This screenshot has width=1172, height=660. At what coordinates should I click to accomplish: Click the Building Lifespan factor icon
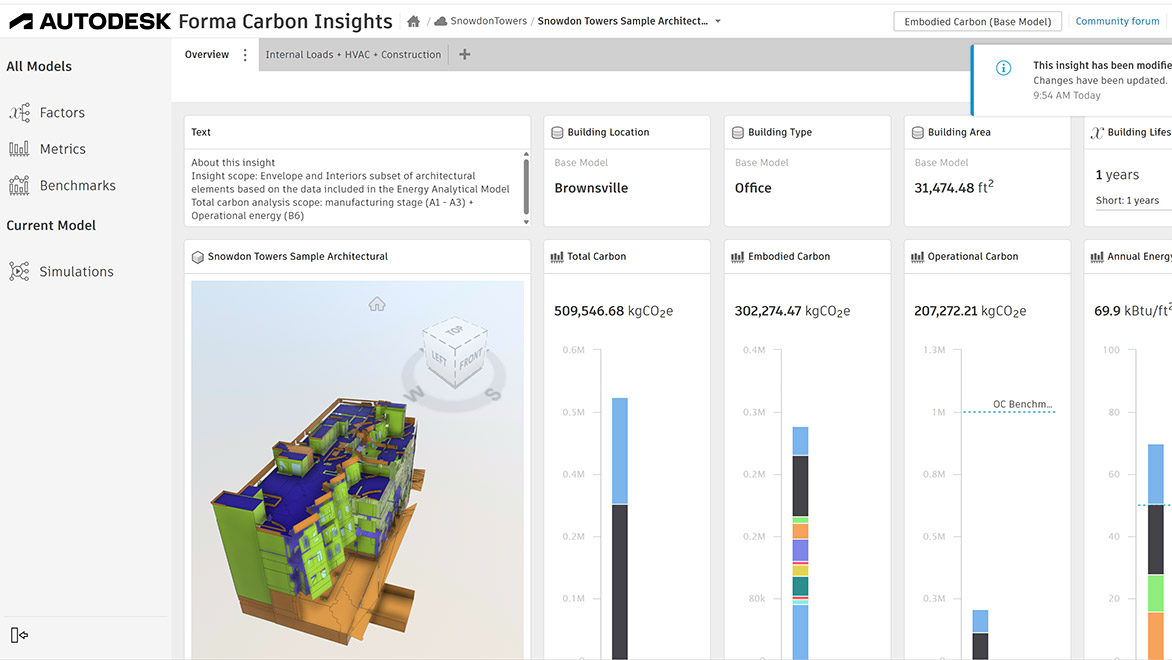coord(1097,132)
